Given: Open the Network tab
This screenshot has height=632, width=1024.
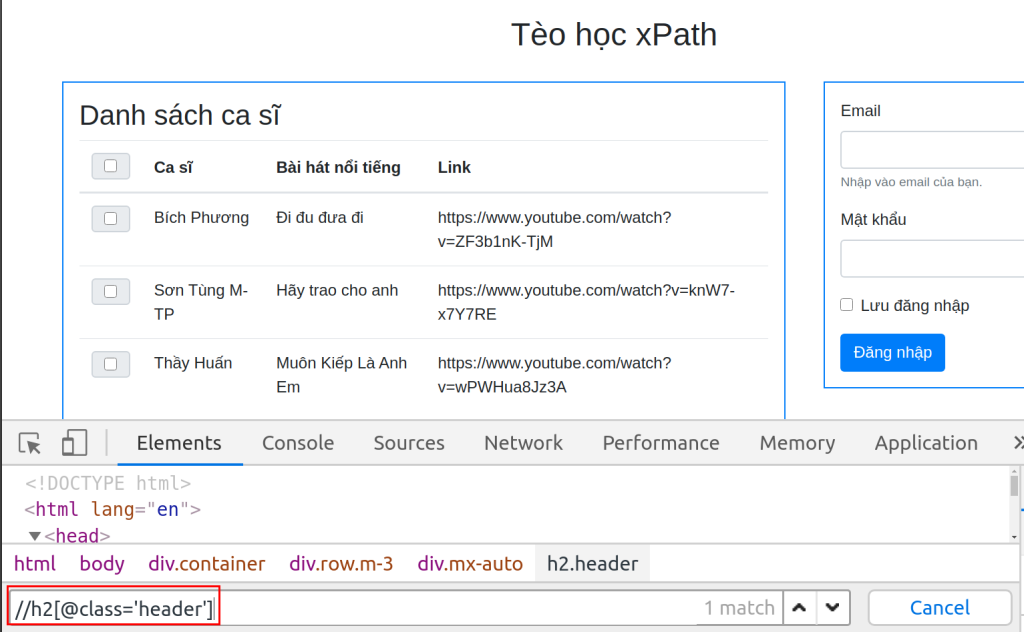Looking at the screenshot, I should click(523, 443).
